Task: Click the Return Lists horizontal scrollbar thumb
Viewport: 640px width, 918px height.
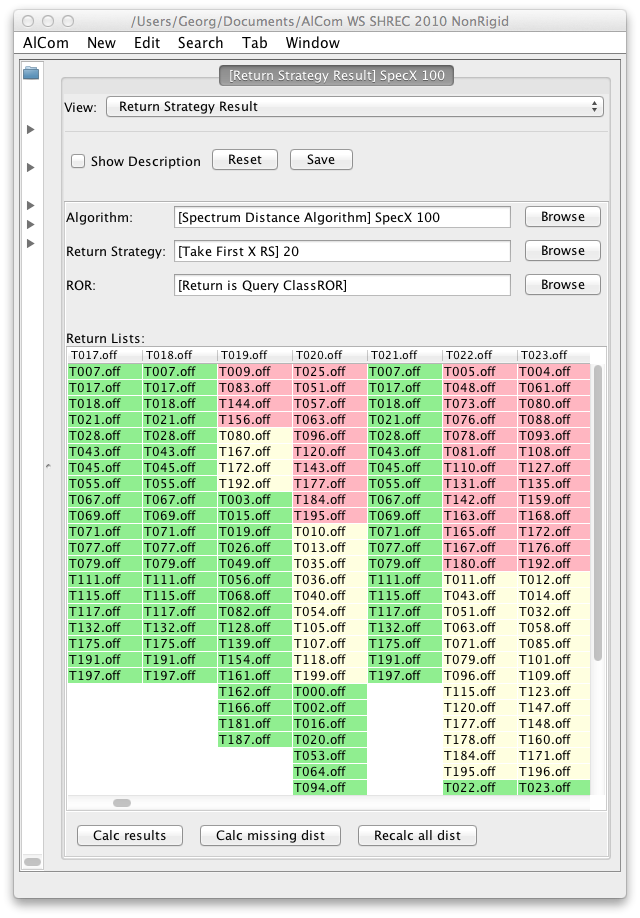Action: click(x=121, y=802)
